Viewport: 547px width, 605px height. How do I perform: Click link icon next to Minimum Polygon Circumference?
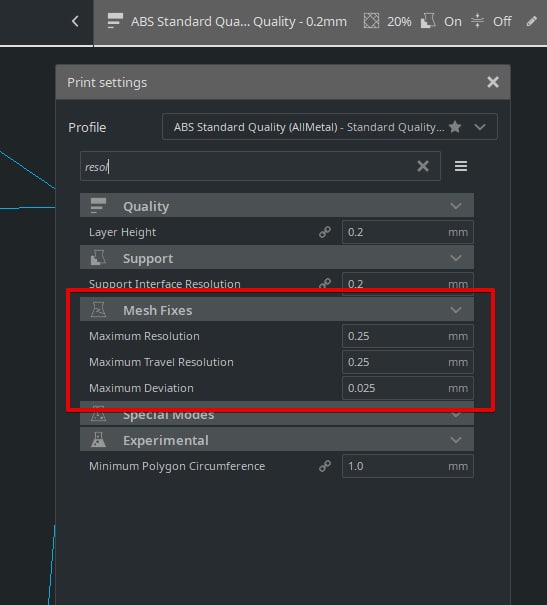[x=325, y=466]
